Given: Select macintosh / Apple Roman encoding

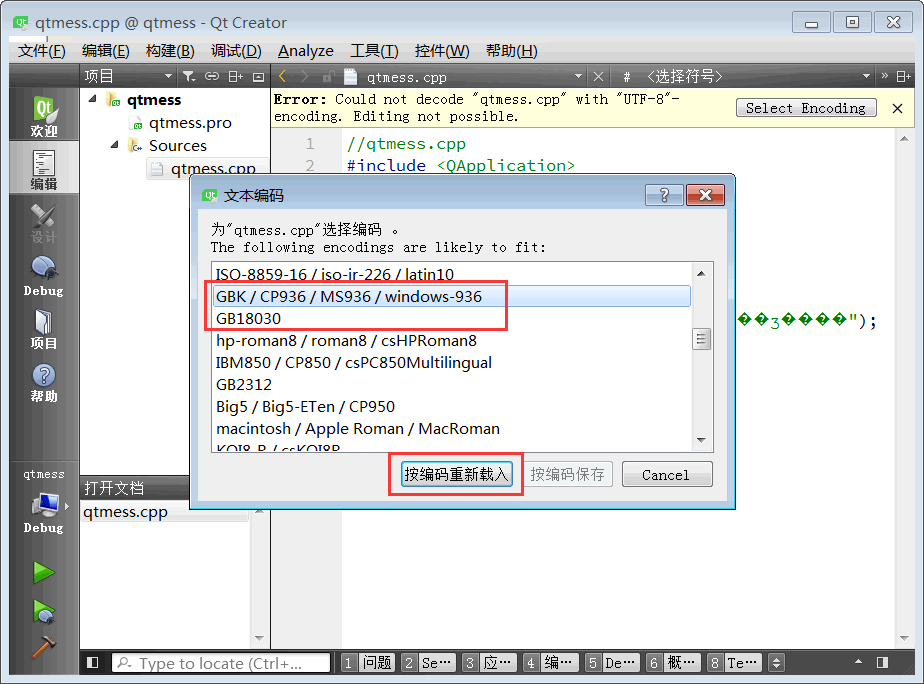Looking at the screenshot, I should tap(451, 428).
